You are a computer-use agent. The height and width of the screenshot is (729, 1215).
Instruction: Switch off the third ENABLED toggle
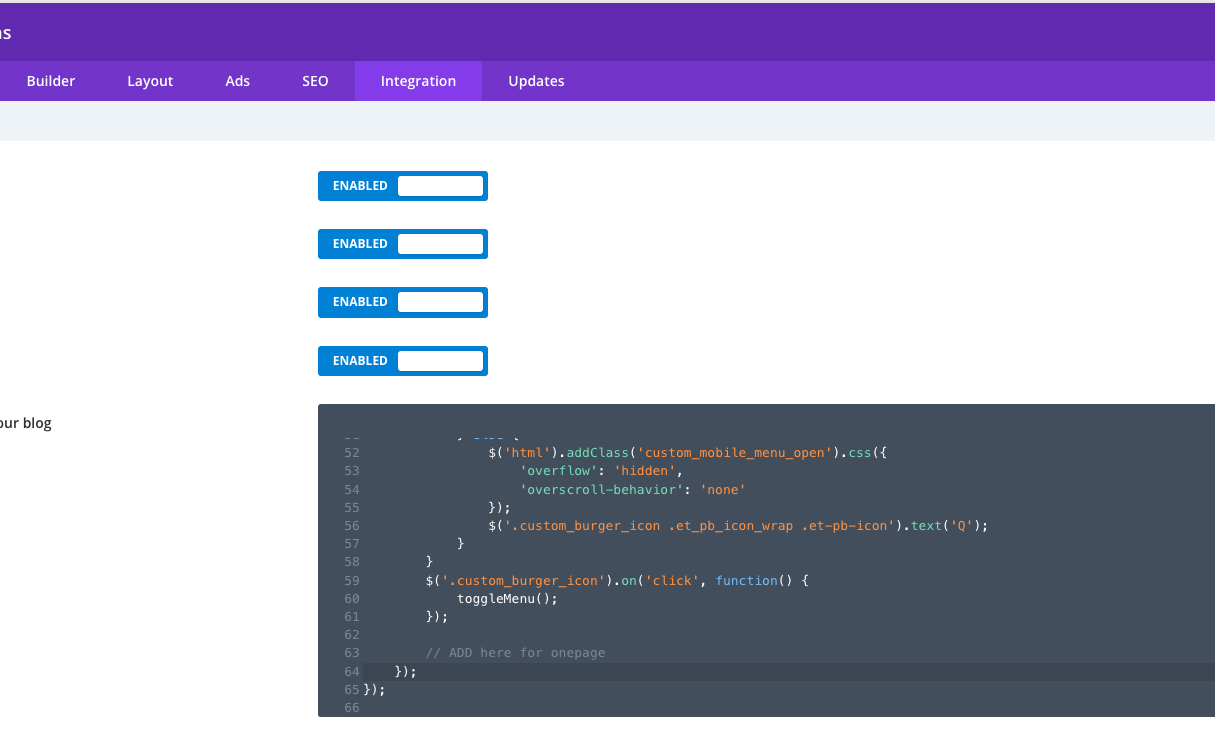click(x=402, y=302)
